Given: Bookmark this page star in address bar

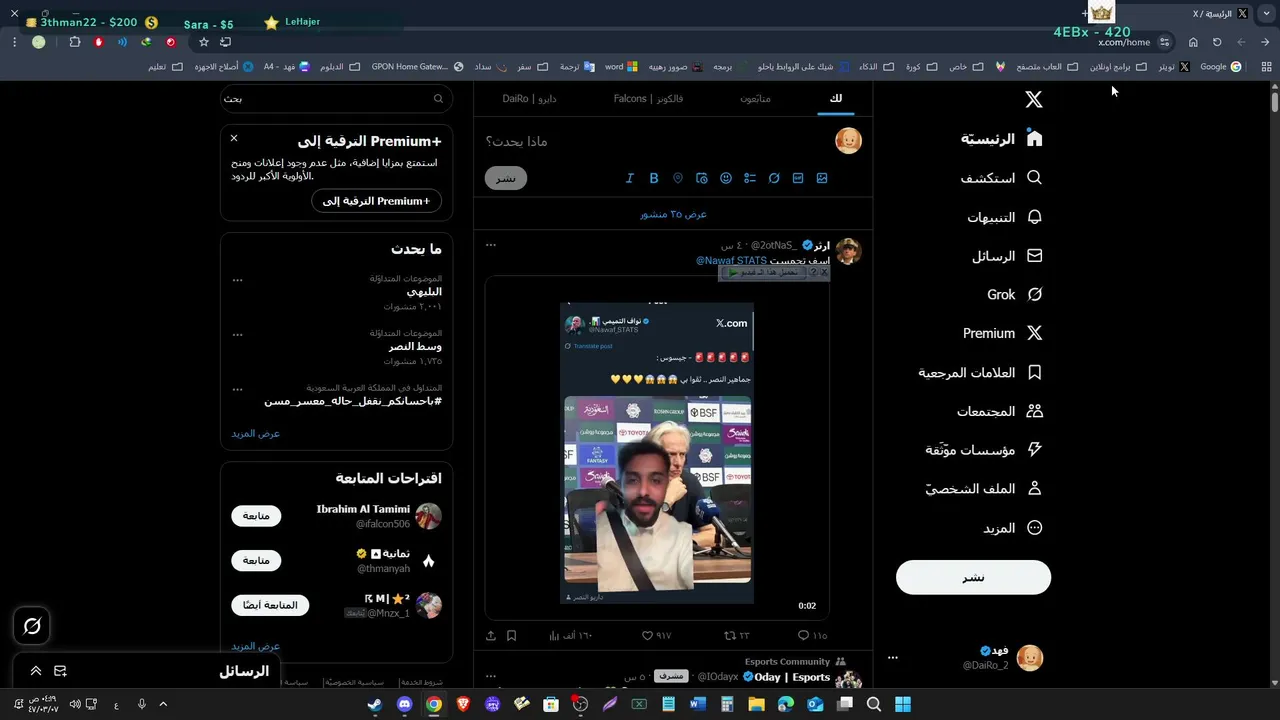Looking at the screenshot, I should (204, 42).
